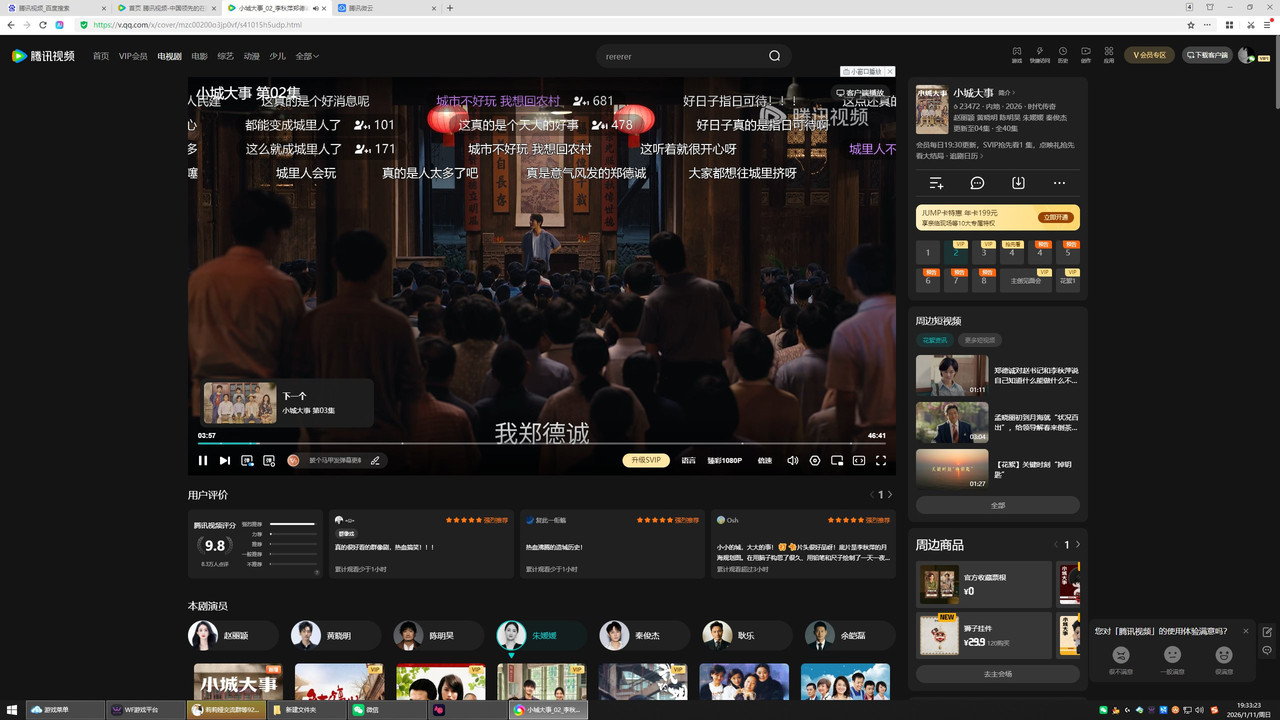
Task: Open the 快捷访问 lightning icon
Action: pos(1040,54)
